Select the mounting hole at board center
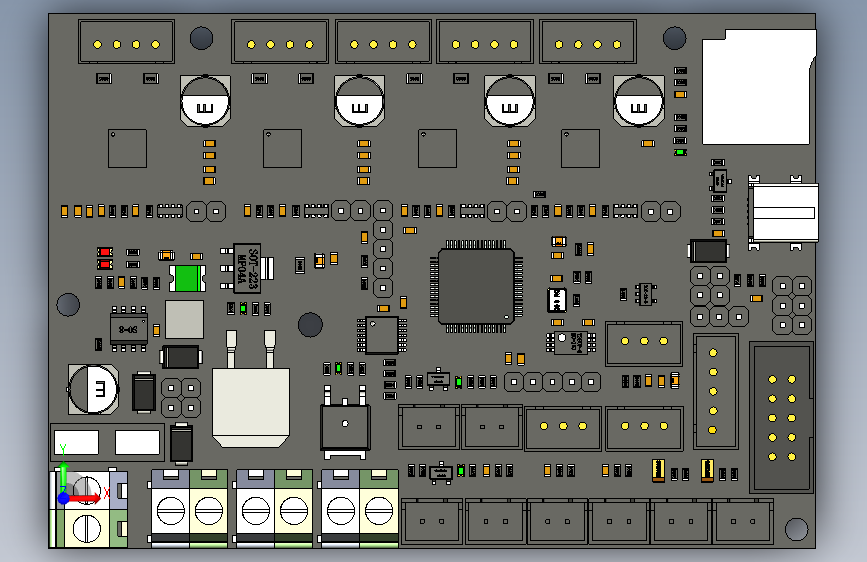Image resolution: width=867 pixels, height=562 pixels. click(x=310, y=325)
